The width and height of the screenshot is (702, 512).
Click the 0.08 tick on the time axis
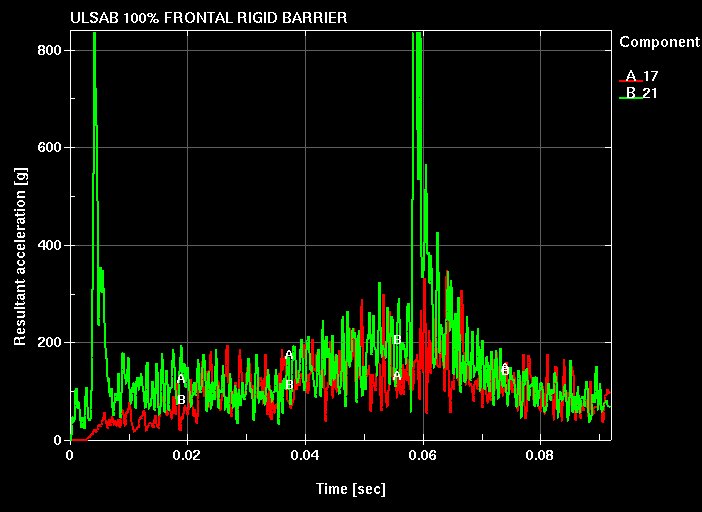click(540, 454)
